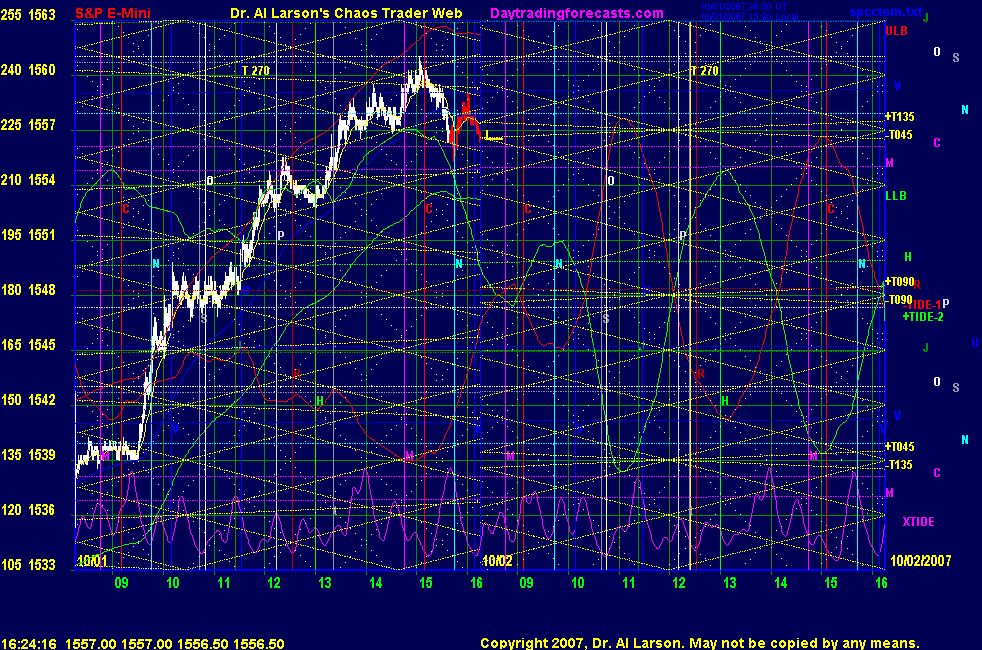The width and height of the screenshot is (982, 650).
Task: Click the '225 1557' price axis label
Action: (x=28, y=125)
